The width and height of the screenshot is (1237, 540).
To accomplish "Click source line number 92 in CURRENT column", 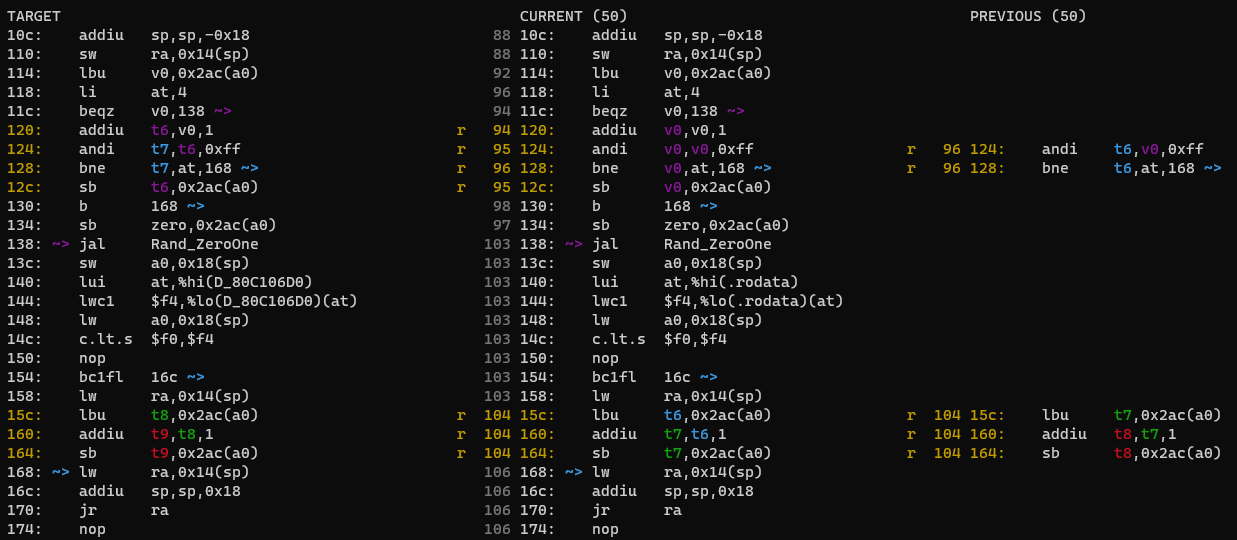I will click(502, 73).
